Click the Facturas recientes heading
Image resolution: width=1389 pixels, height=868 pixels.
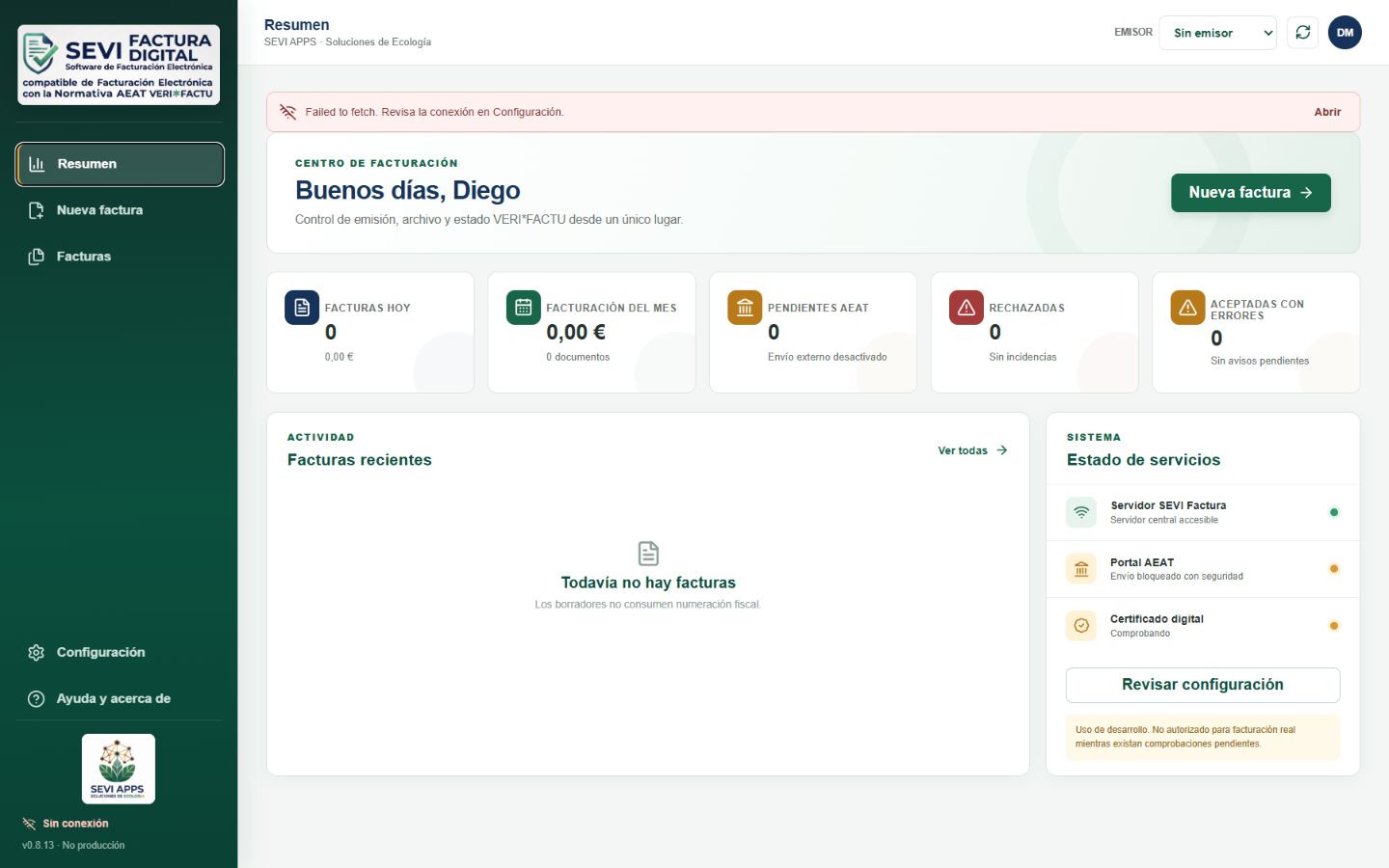coord(359,460)
